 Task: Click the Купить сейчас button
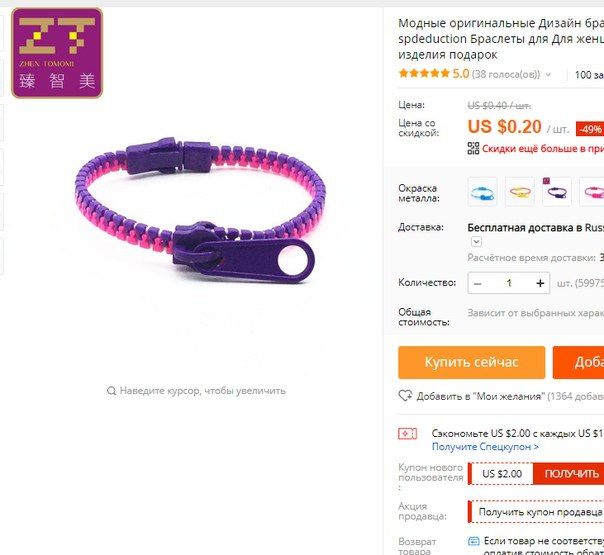point(471,362)
